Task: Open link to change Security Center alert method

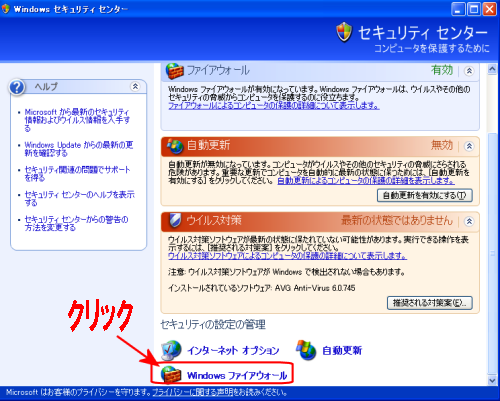Action: [x=76, y=224]
